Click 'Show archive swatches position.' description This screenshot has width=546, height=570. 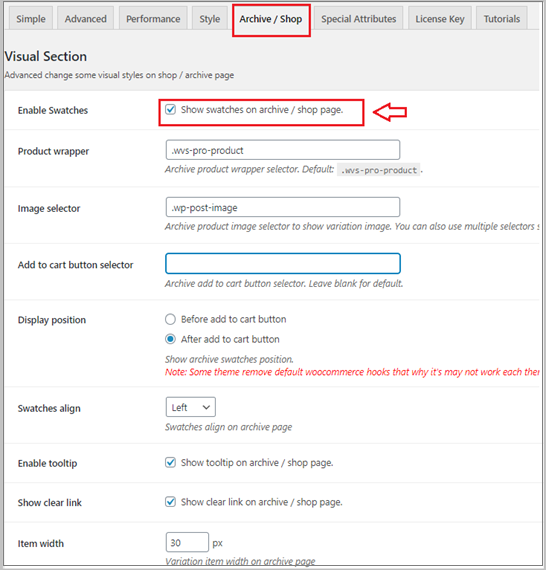[229, 359]
